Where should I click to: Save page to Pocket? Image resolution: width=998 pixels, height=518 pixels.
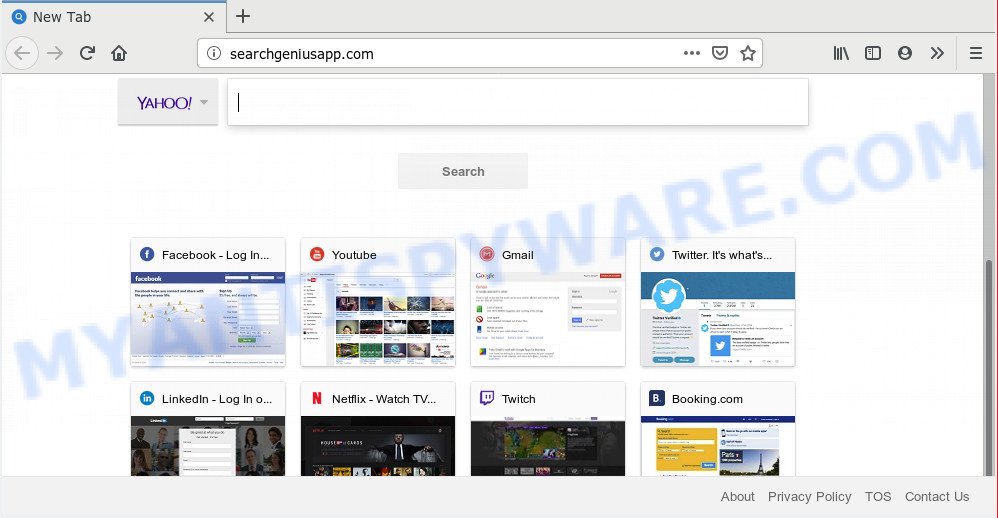[x=720, y=53]
